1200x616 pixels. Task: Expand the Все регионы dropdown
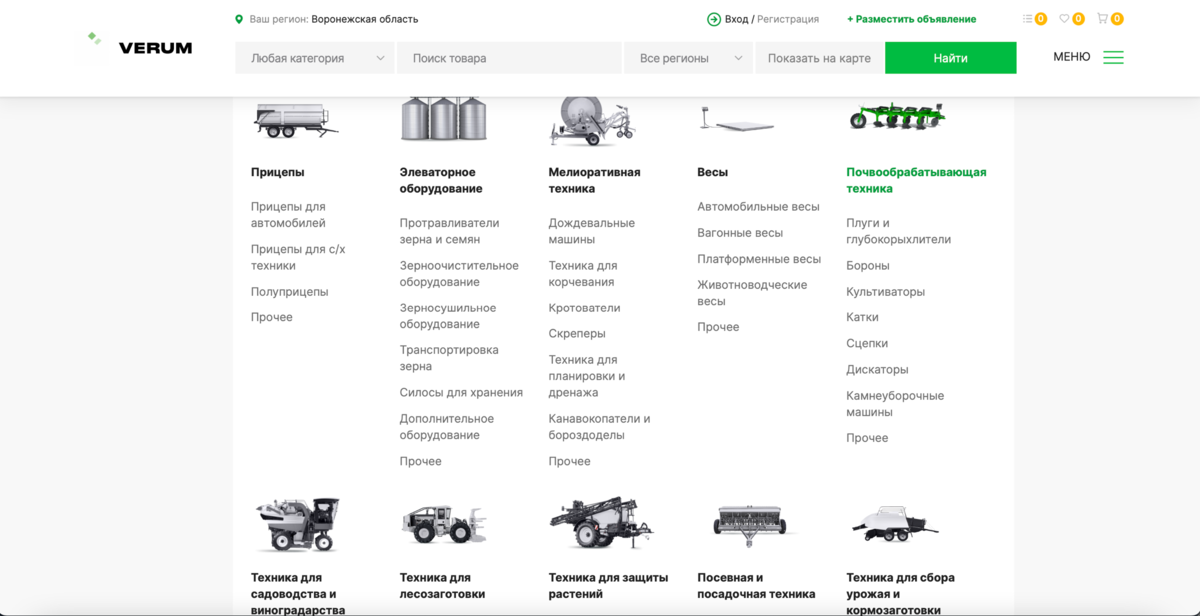[687, 58]
